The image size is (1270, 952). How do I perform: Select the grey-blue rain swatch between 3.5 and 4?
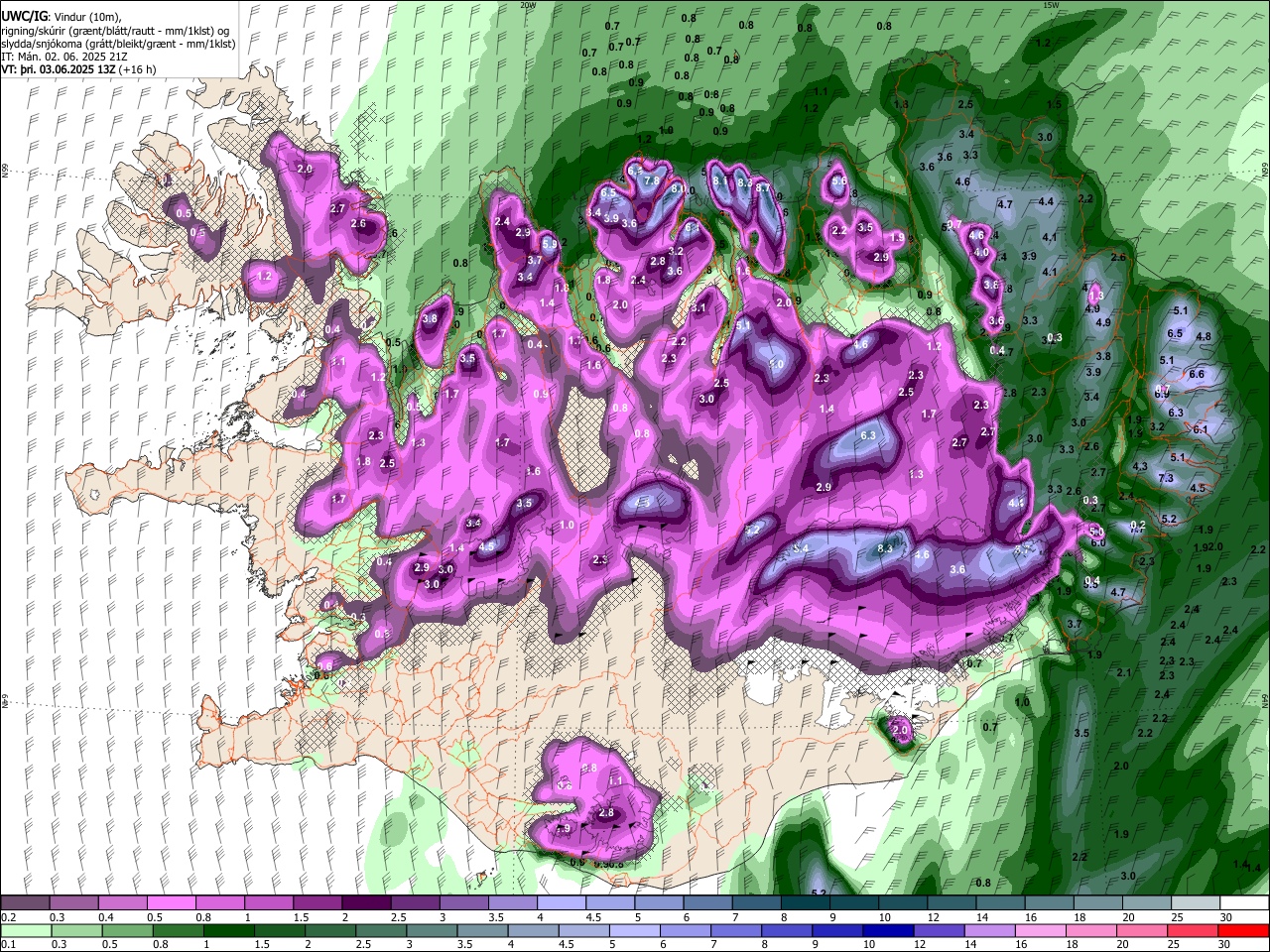tap(485, 930)
